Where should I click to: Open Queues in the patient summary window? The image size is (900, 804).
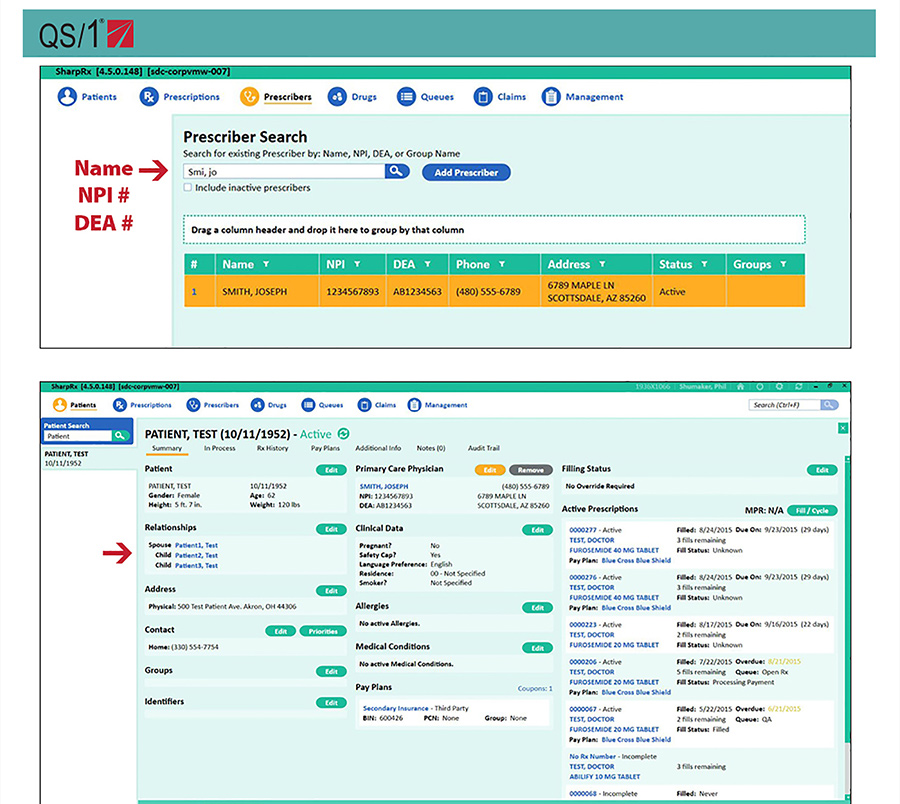tap(323, 405)
